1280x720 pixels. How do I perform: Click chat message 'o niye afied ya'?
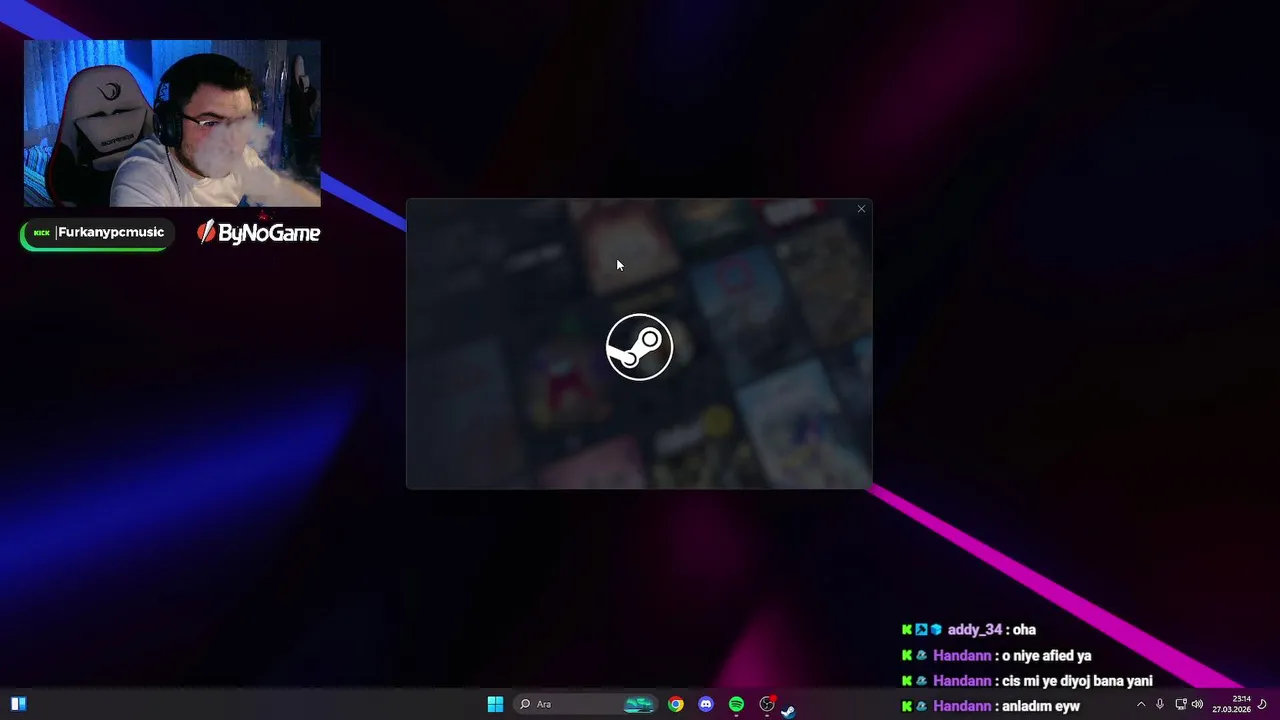[1046, 656]
